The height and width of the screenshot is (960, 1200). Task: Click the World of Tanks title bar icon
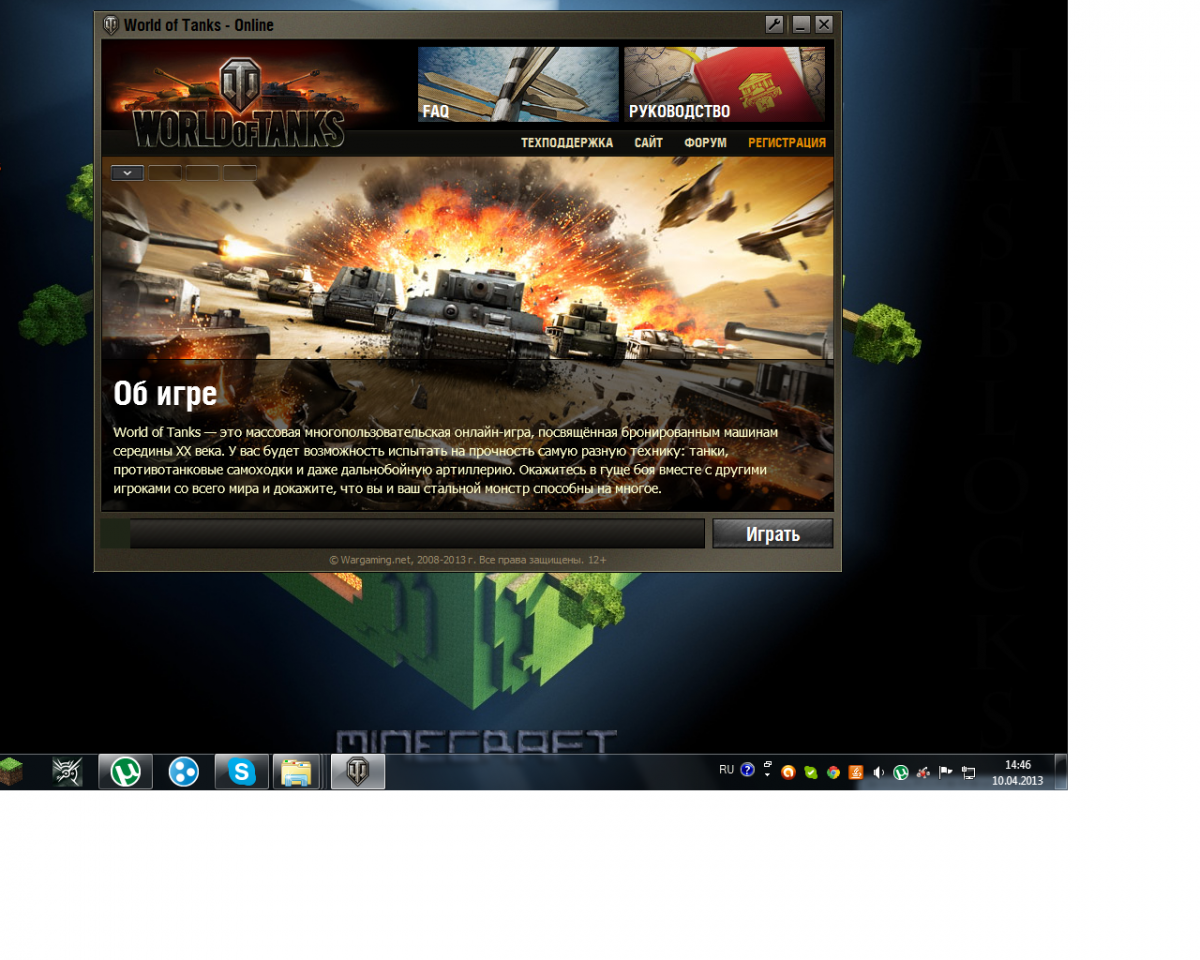click(111, 25)
